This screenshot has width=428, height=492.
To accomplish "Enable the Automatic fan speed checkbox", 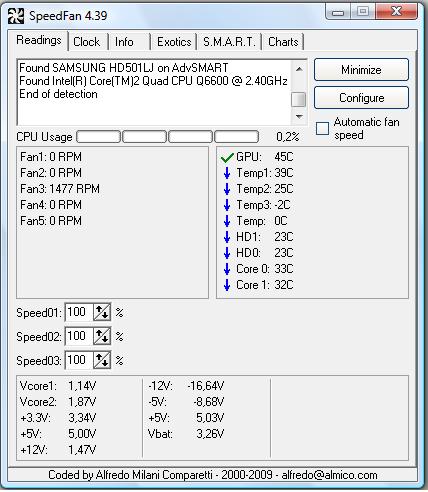I will (322, 128).
